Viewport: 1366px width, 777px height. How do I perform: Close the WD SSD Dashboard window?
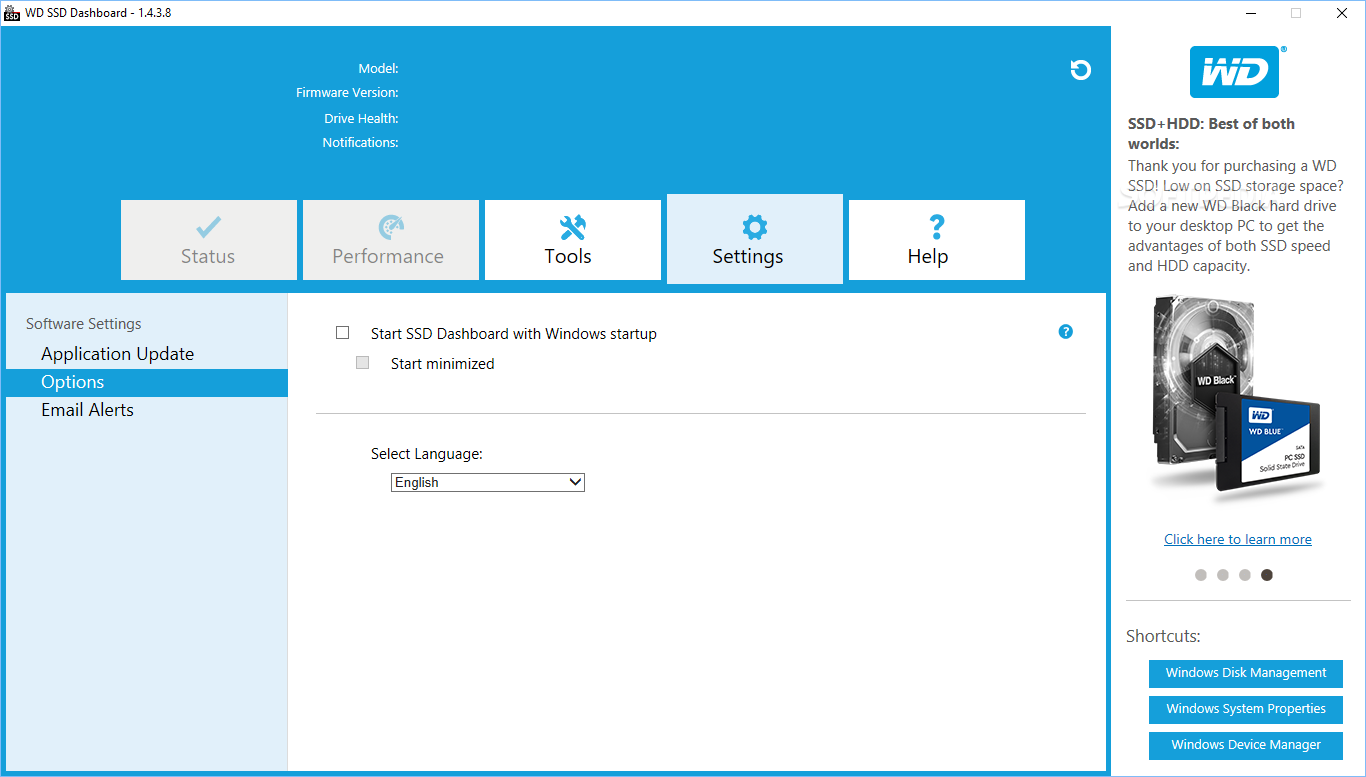coord(1342,13)
